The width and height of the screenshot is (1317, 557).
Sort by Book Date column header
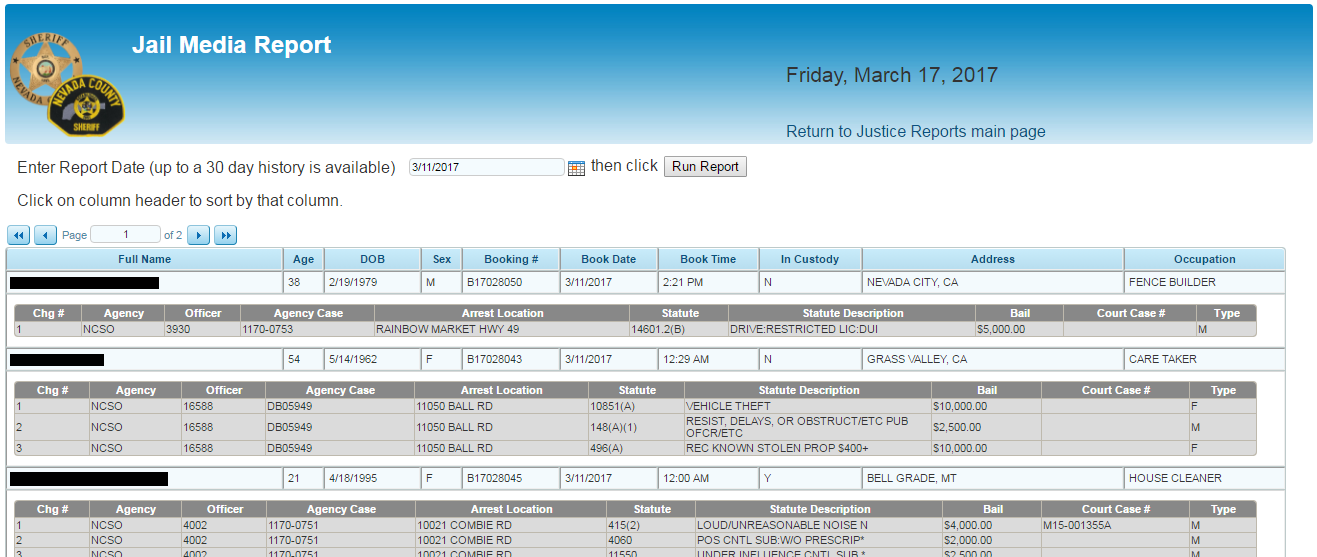pos(608,259)
